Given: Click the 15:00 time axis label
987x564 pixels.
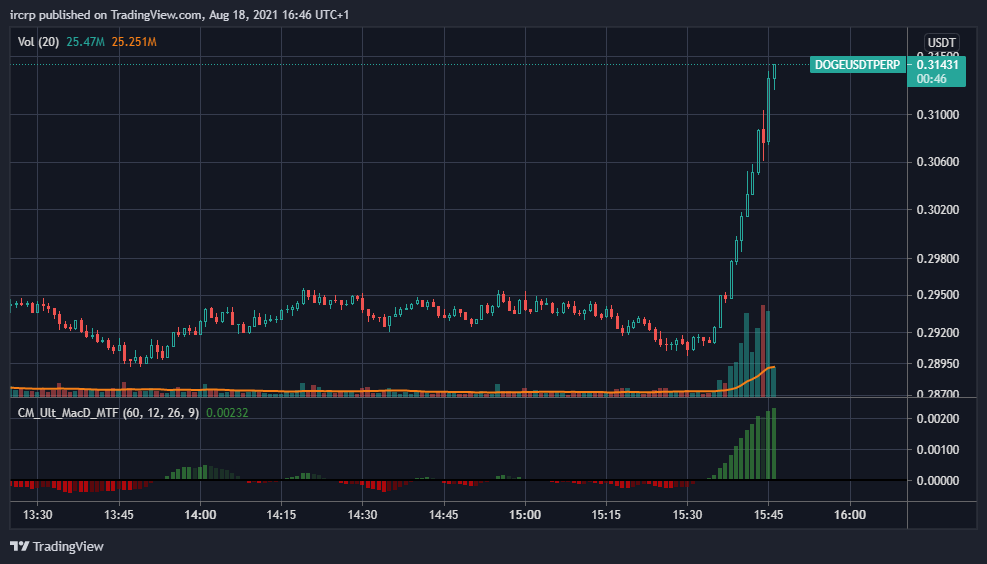Looking at the screenshot, I should (525, 515).
